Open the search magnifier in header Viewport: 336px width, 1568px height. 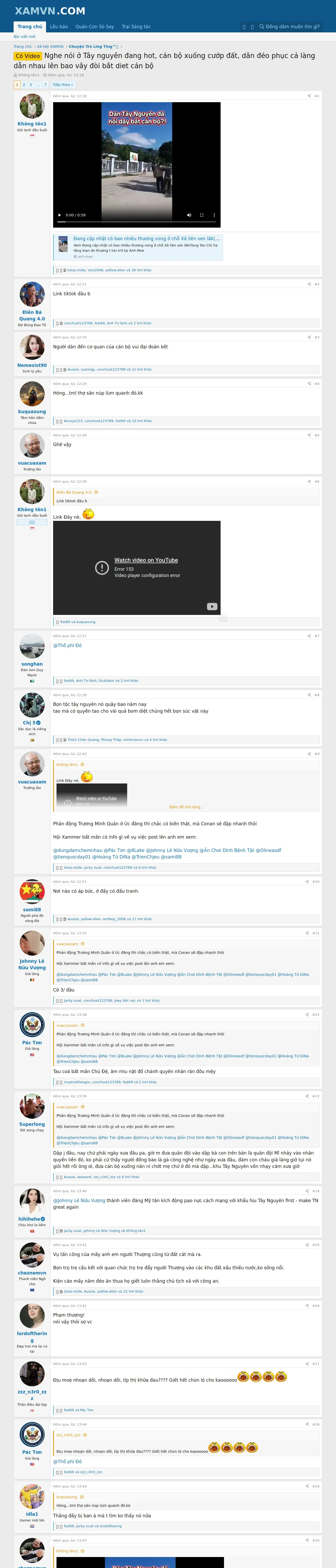pos(262,27)
